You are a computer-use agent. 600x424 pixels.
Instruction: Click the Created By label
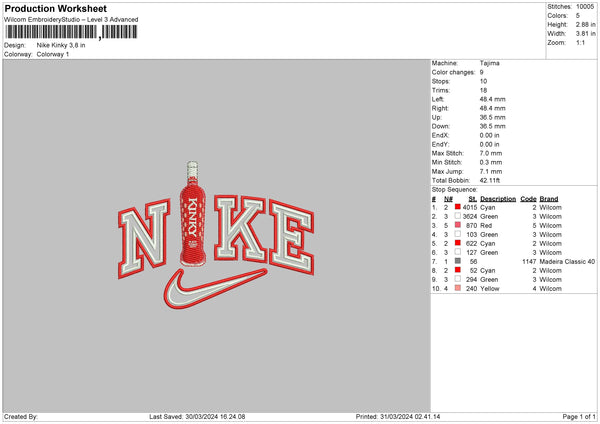point(21,416)
